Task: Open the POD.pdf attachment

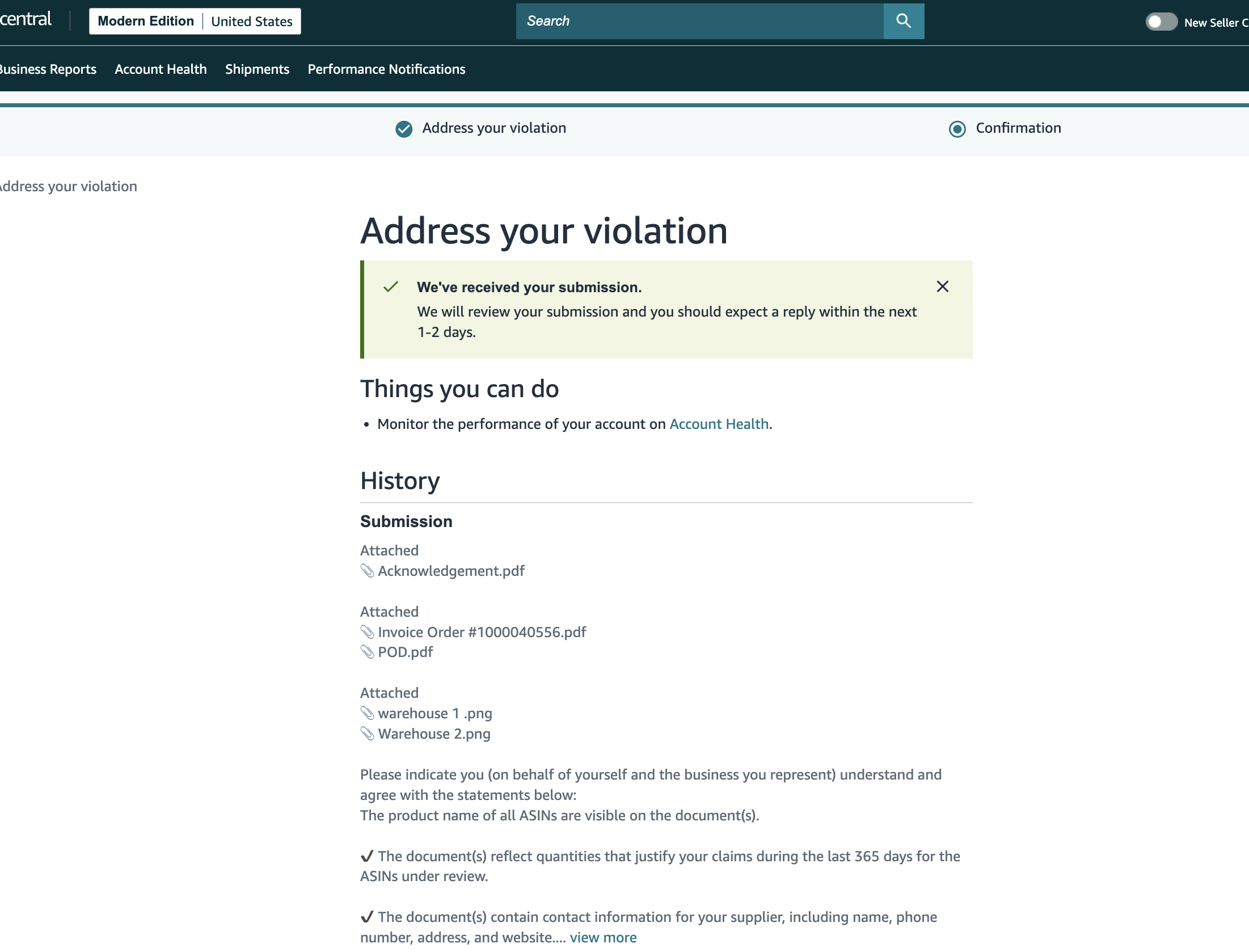Action: [405, 652]
